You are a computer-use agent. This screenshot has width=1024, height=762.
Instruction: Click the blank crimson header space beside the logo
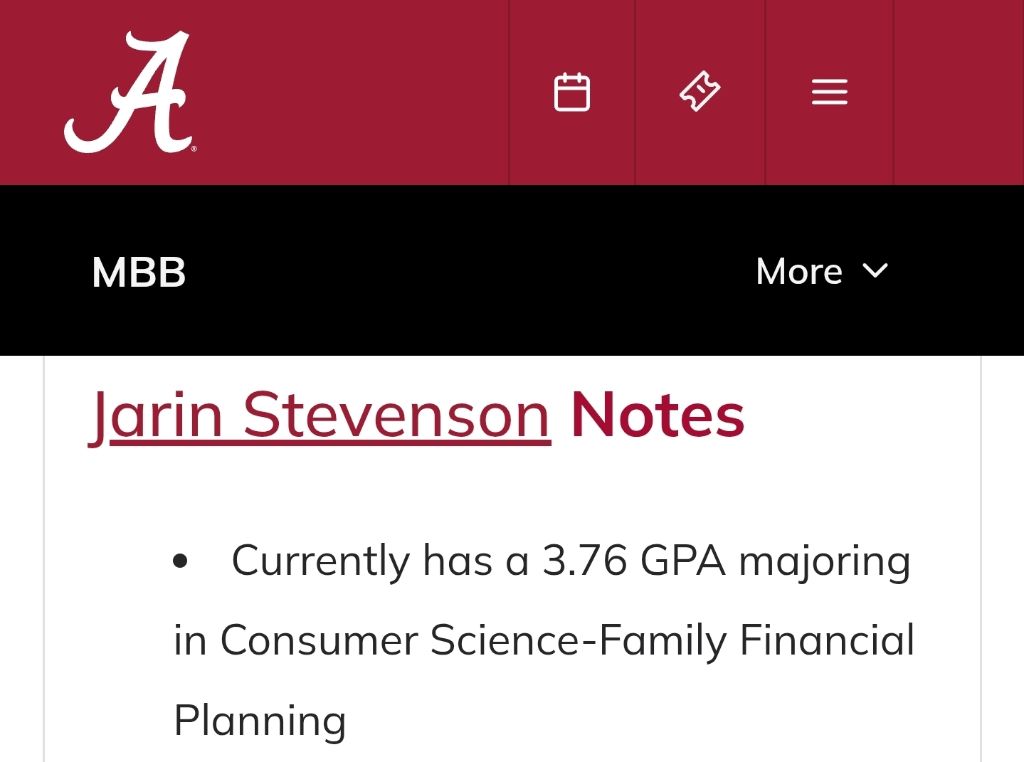tap(353, 92)
